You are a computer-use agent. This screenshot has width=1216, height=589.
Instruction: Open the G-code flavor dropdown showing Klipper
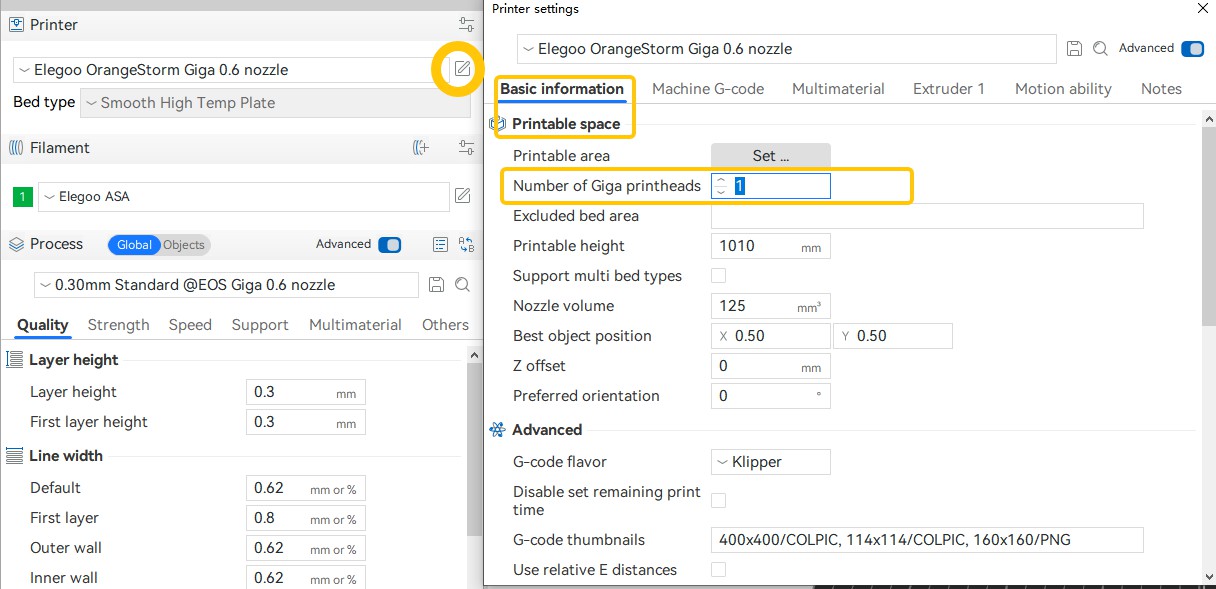pos(770,461)
